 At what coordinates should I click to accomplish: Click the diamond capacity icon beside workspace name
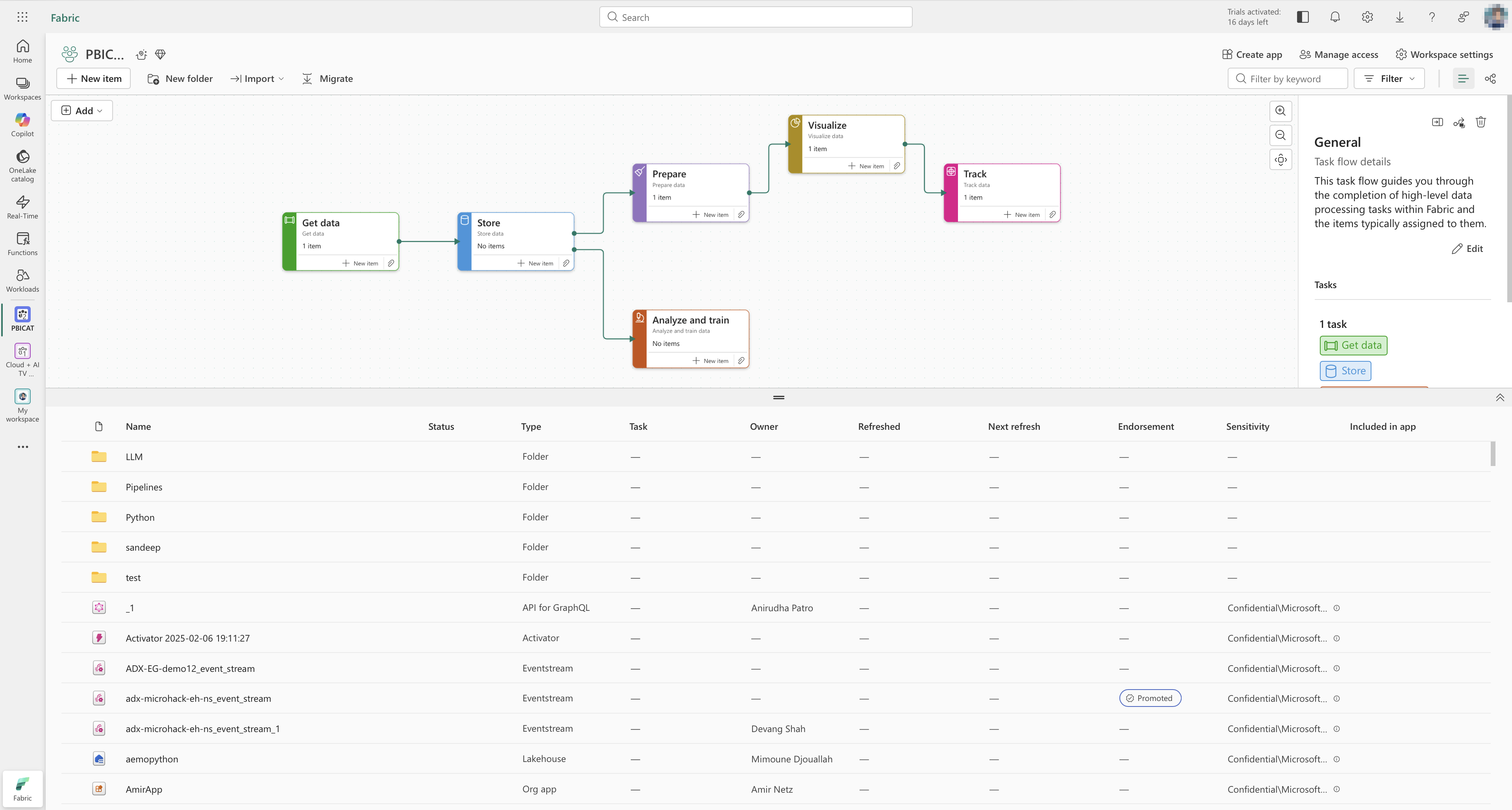pyautogui.click(x=160, y=55)
